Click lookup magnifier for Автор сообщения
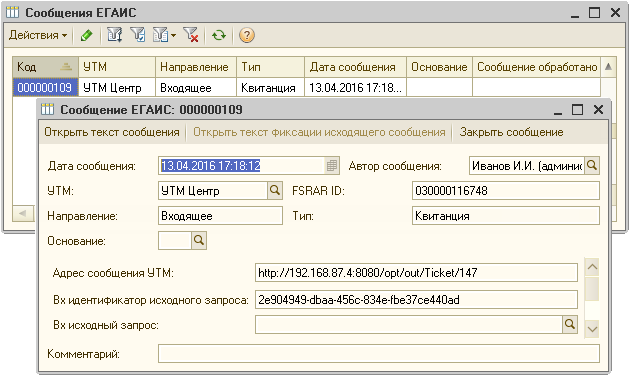 tap(592, 165)
